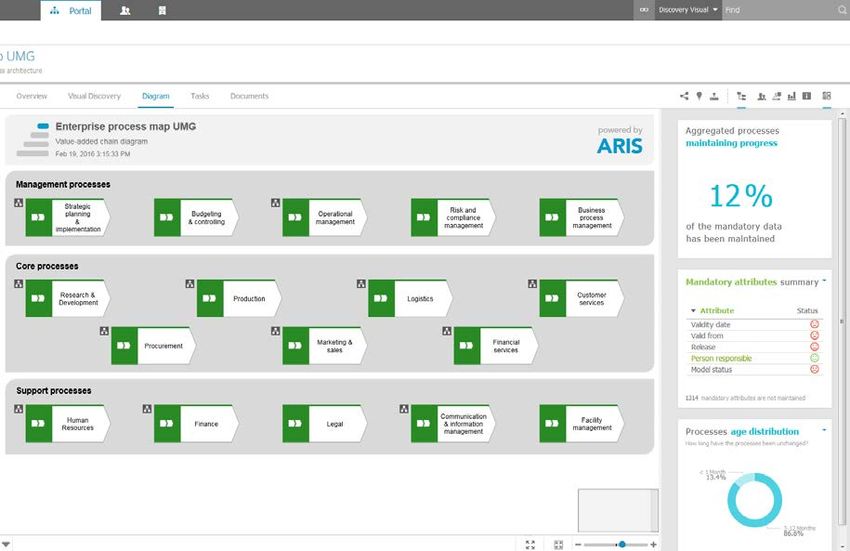850x551 pixels.
Task: Click the Release attribute row
Action: pyautogui.click(x=754, y=347)
